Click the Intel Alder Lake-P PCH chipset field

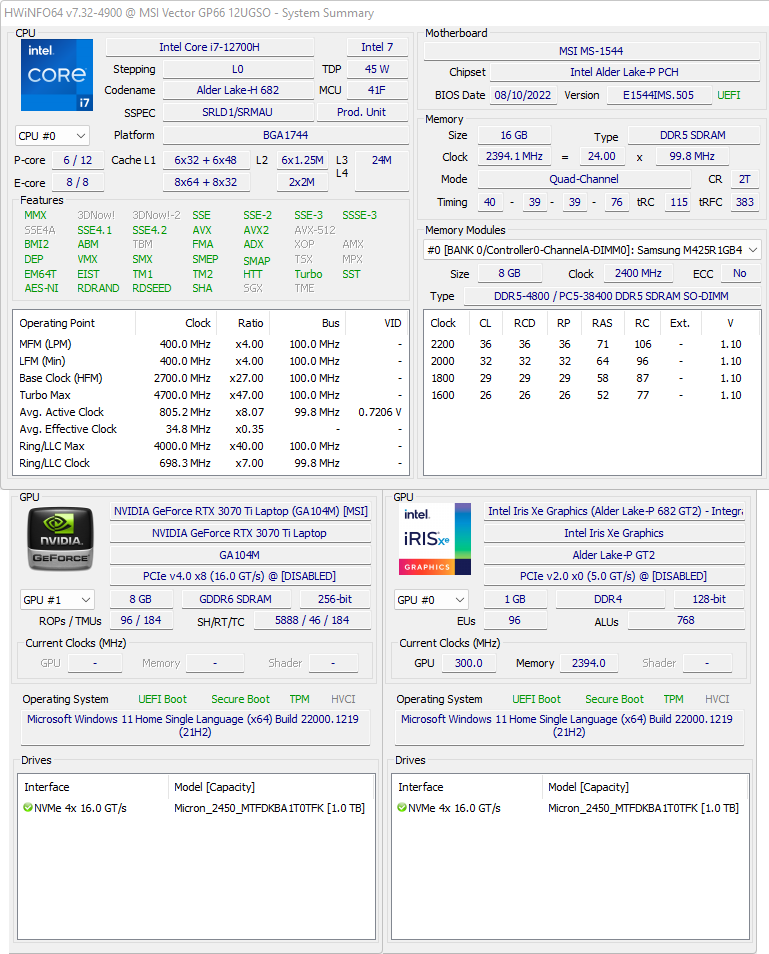coord(624,72)
